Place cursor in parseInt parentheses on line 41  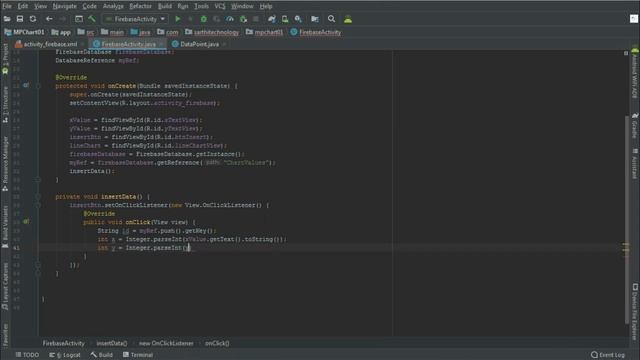(x=187, y=248)
